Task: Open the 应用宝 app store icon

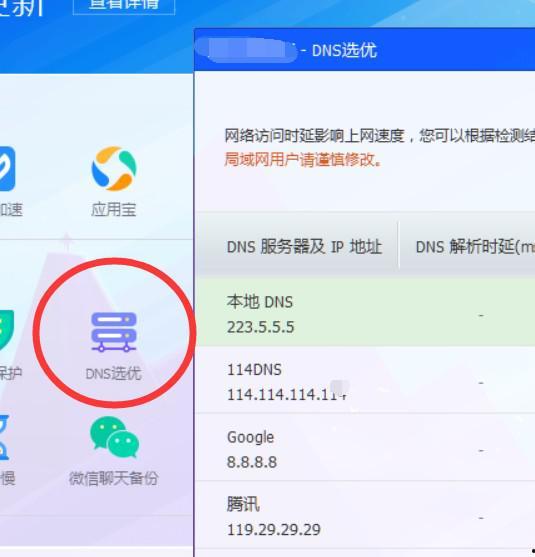Action: pos(114,169)
